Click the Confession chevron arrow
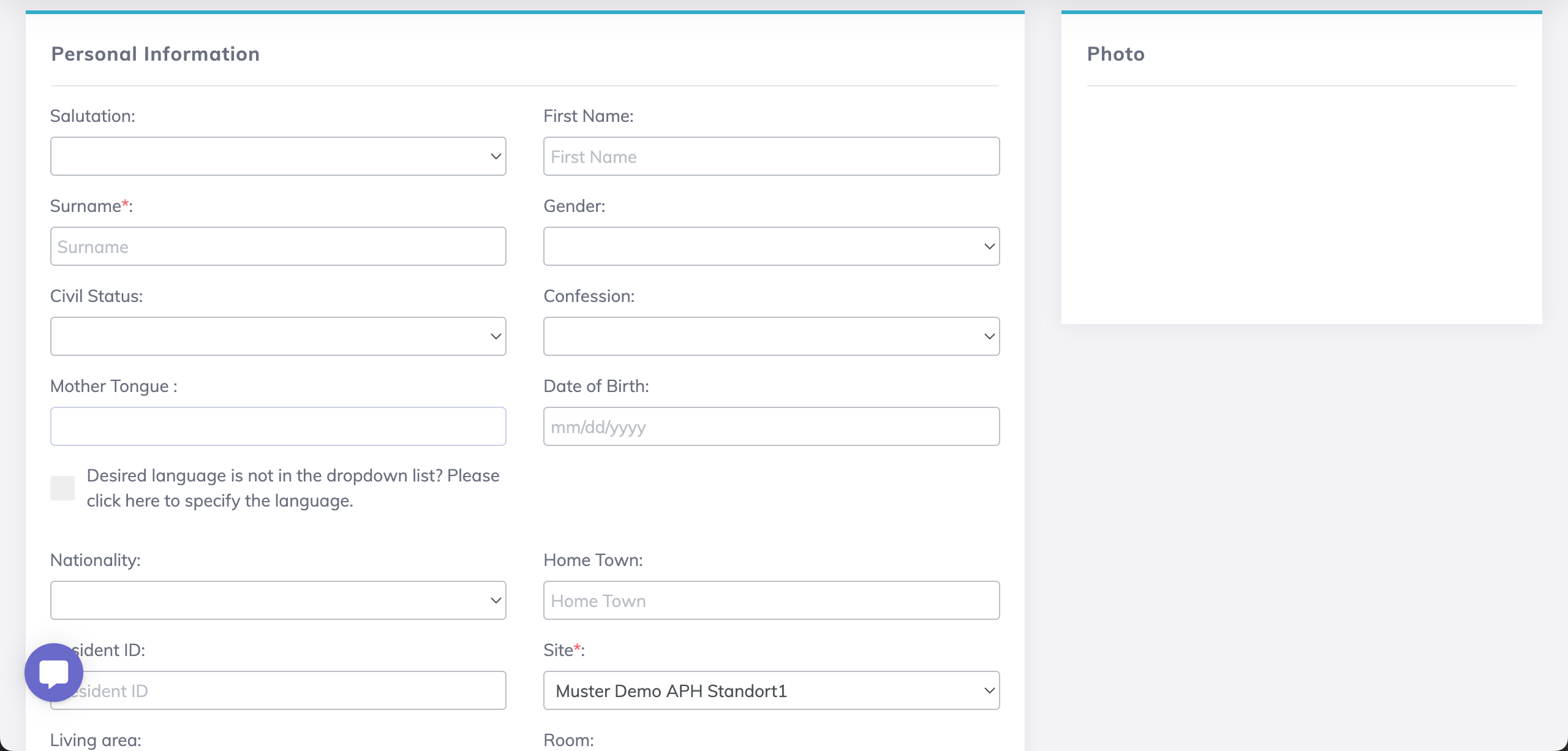 989,336
